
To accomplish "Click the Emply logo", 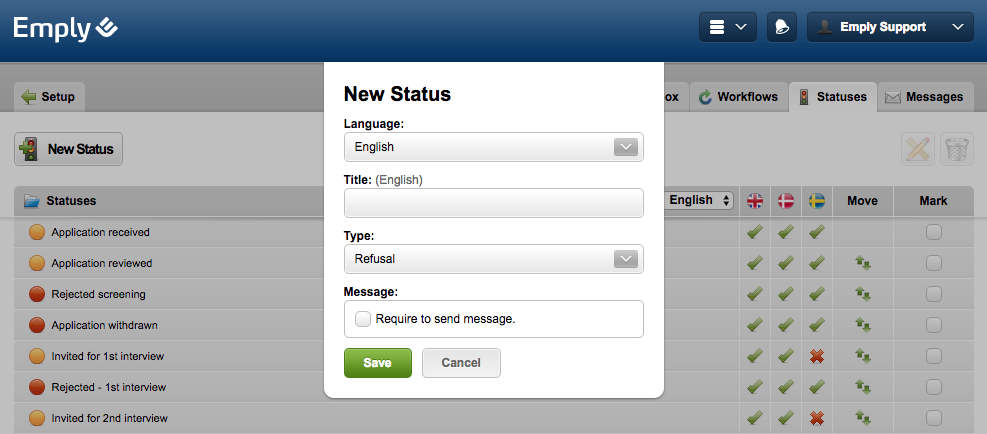I will (65, 28).
